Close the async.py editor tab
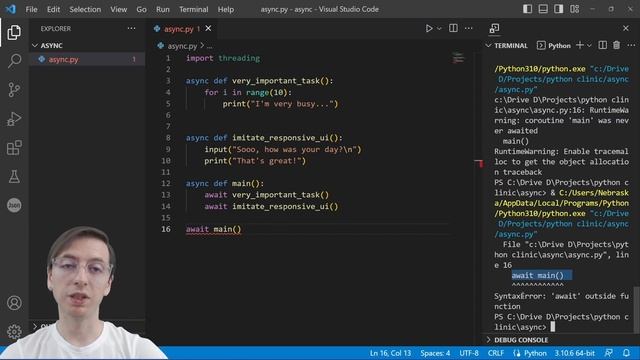This screenshot has height=360, width=640. [208, 28]
